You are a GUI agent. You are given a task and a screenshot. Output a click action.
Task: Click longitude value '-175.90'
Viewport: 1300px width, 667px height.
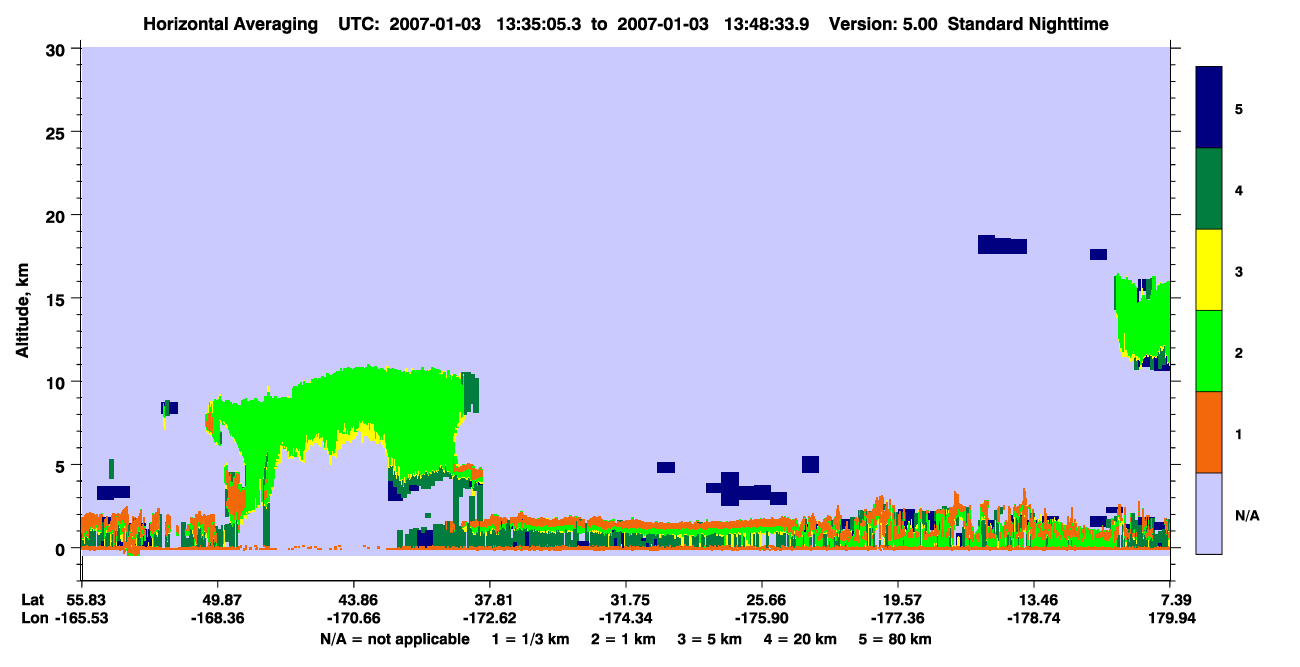(762, 618)
